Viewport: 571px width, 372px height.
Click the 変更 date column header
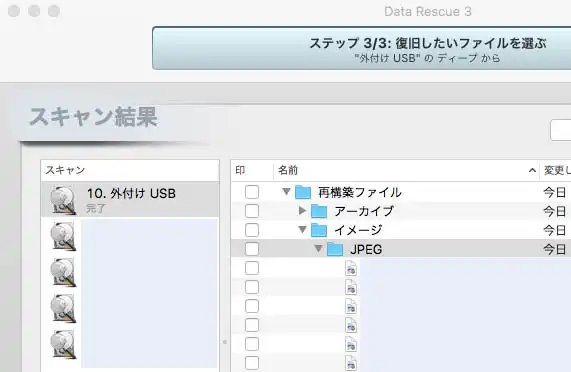coord(556,170)
